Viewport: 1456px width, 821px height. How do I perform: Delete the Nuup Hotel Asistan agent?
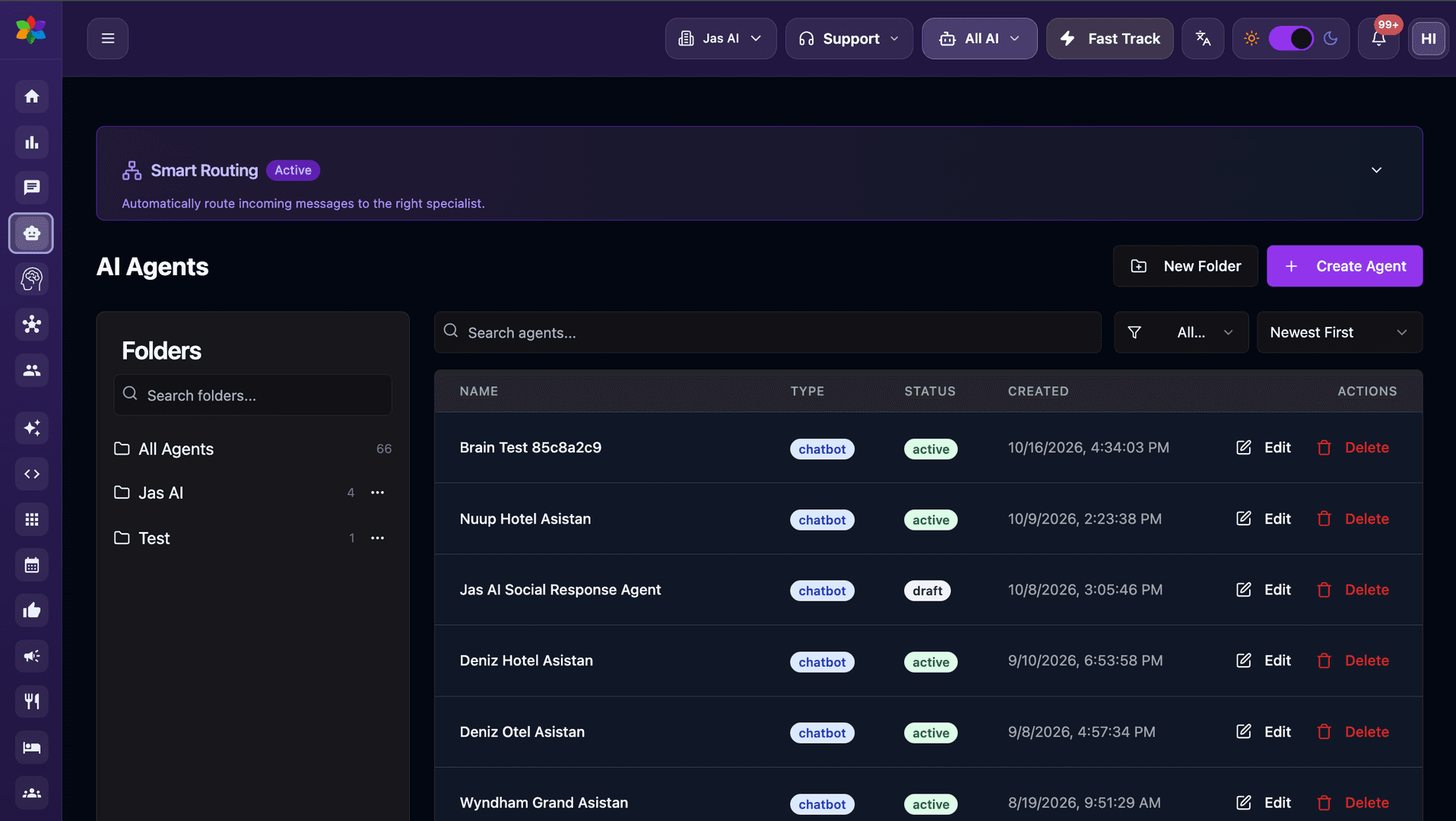(x=1353, y=519)
